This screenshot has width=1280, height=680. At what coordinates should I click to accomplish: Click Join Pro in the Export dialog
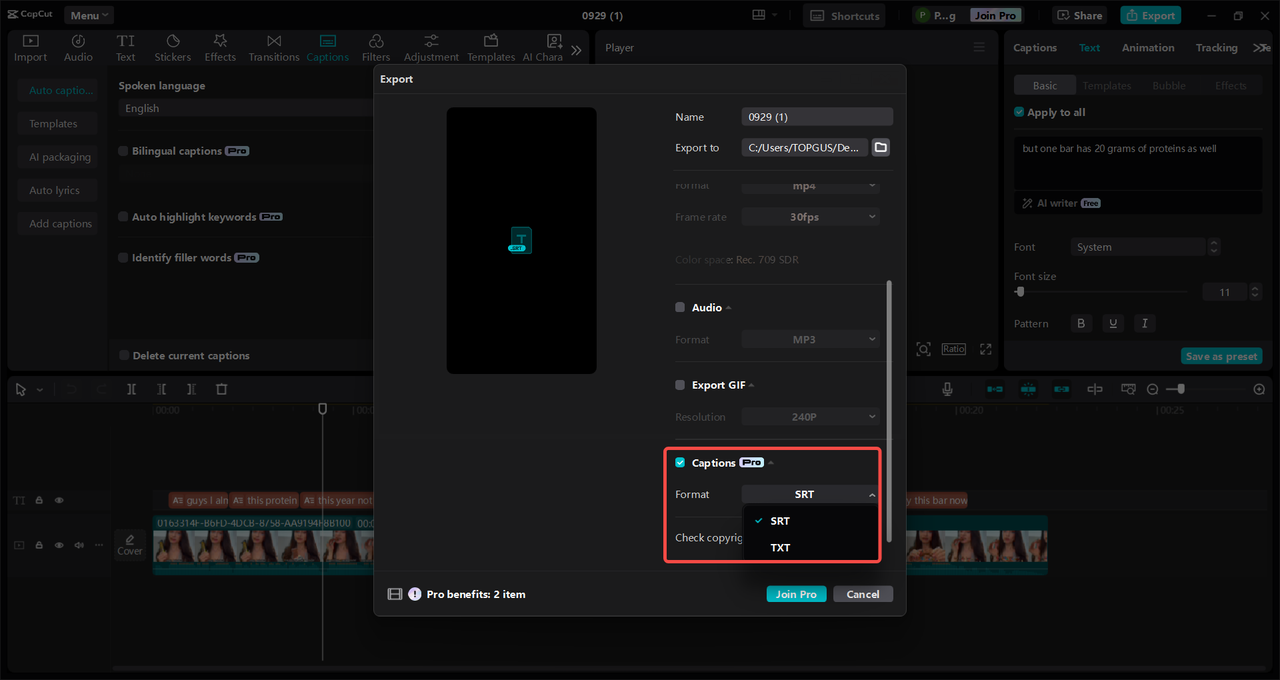pos(797,594)
